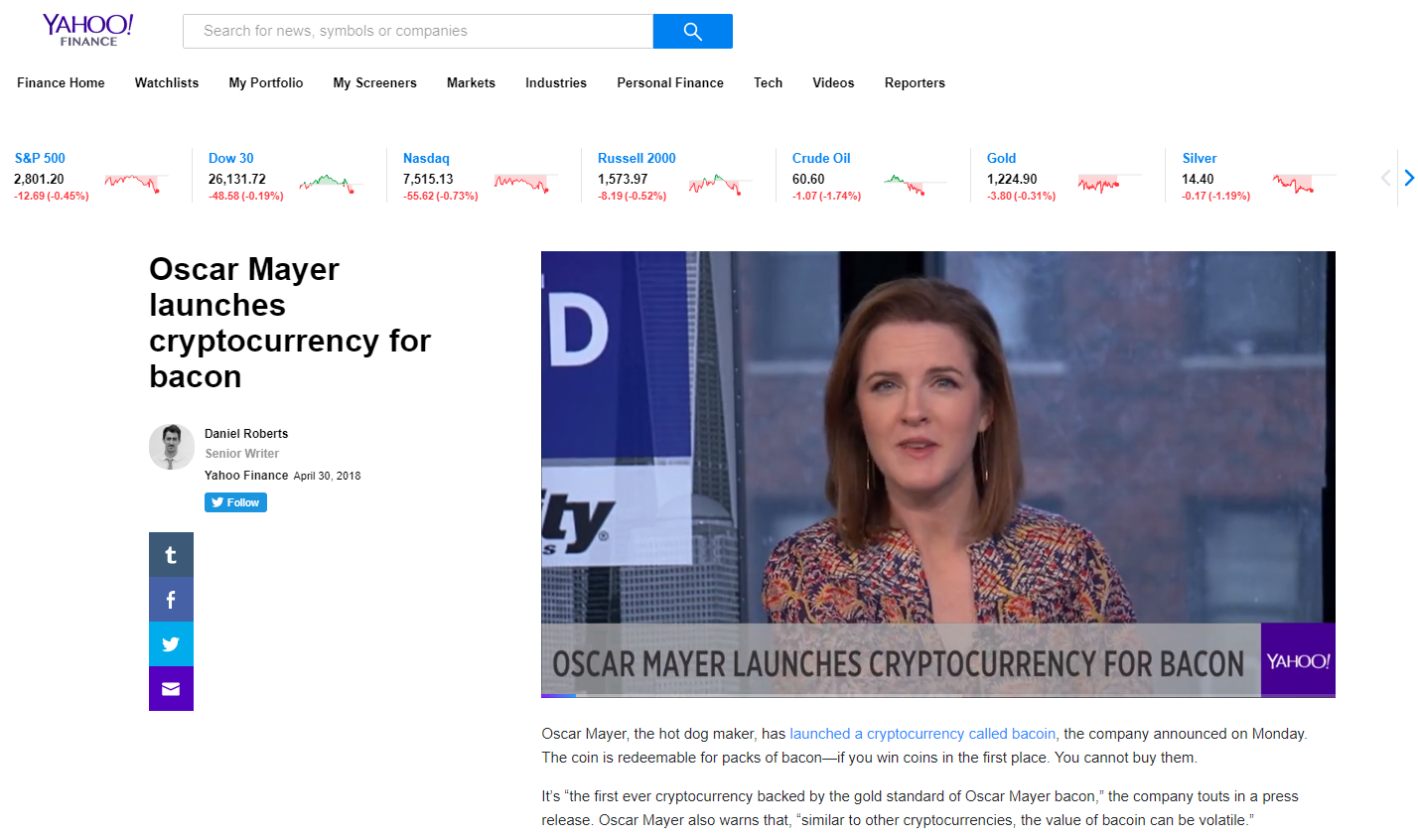Switch to the Markets section
The width and height of the screenshot is (1418, 840).
pos(471,82)
